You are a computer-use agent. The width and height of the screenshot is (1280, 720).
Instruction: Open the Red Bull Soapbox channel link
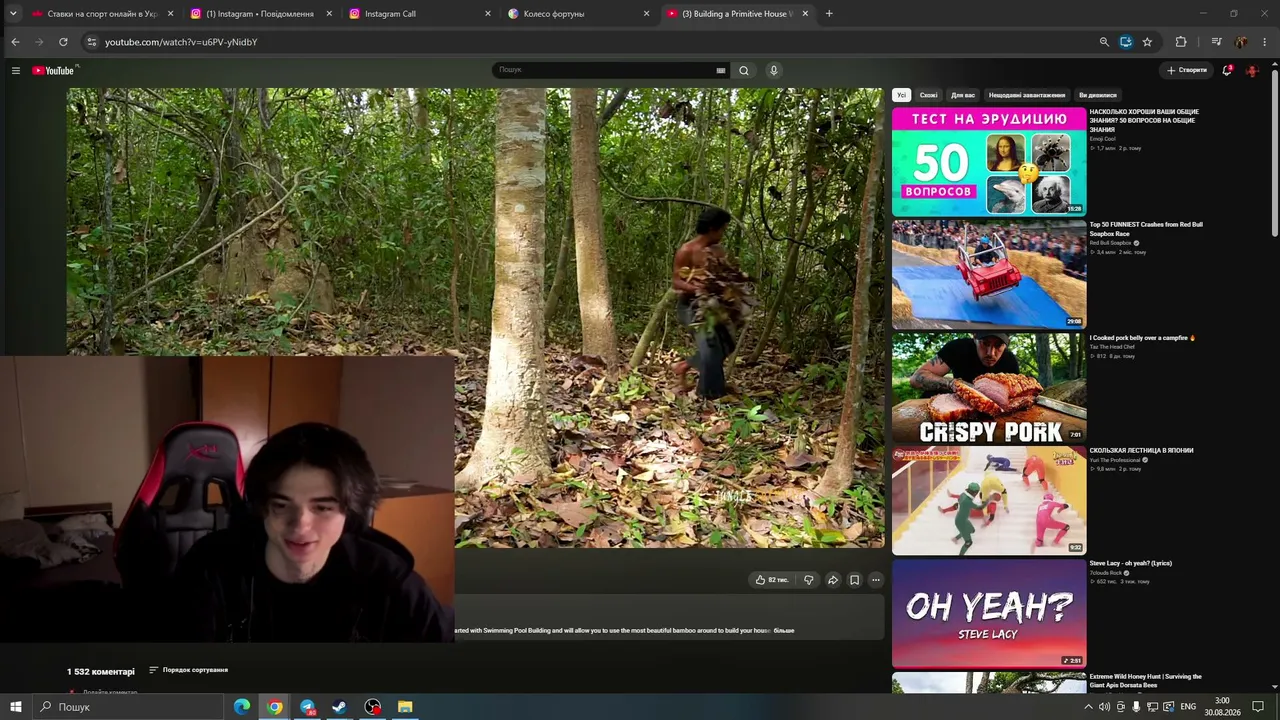[1111, 243]
